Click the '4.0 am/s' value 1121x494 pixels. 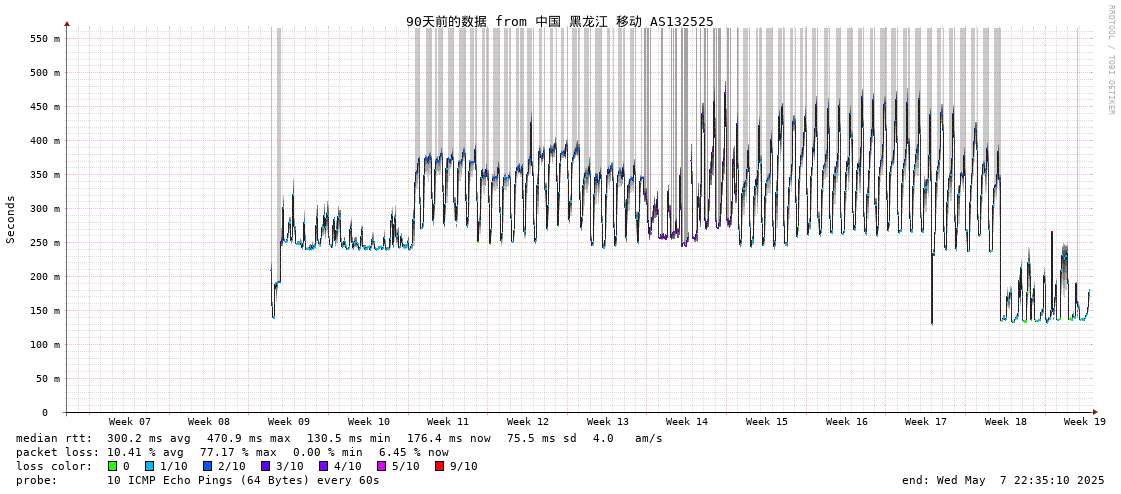[x=627, y=438]
